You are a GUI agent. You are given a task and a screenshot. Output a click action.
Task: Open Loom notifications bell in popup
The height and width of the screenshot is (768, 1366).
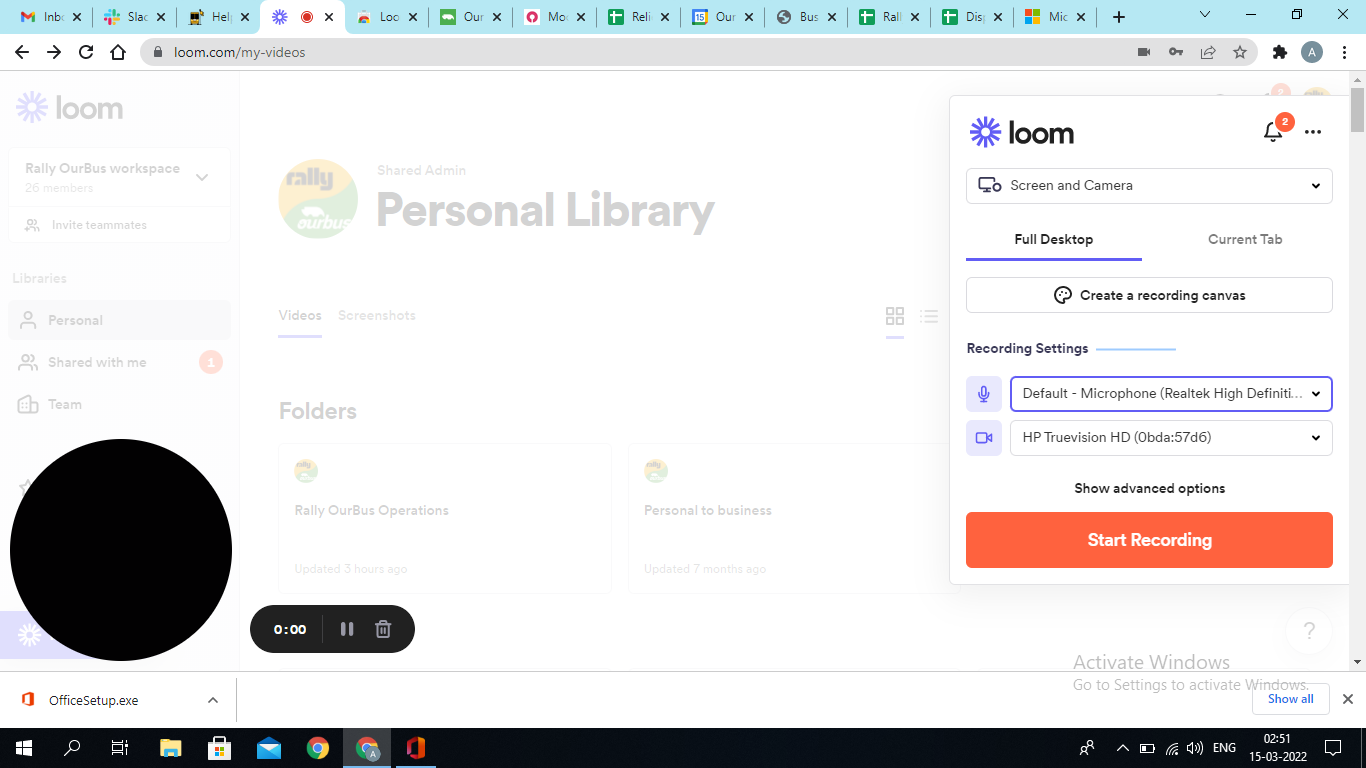tap(1273, 132)
